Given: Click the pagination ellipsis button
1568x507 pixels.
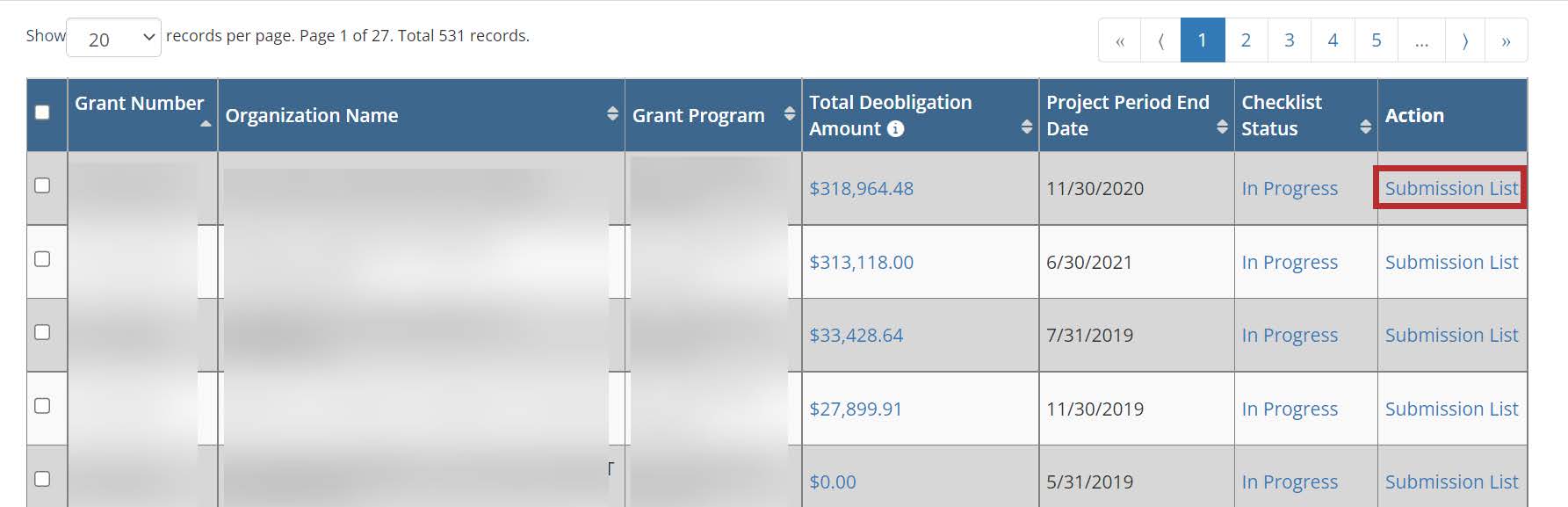Looking at the screenshot, I should tap(1421, 41).
